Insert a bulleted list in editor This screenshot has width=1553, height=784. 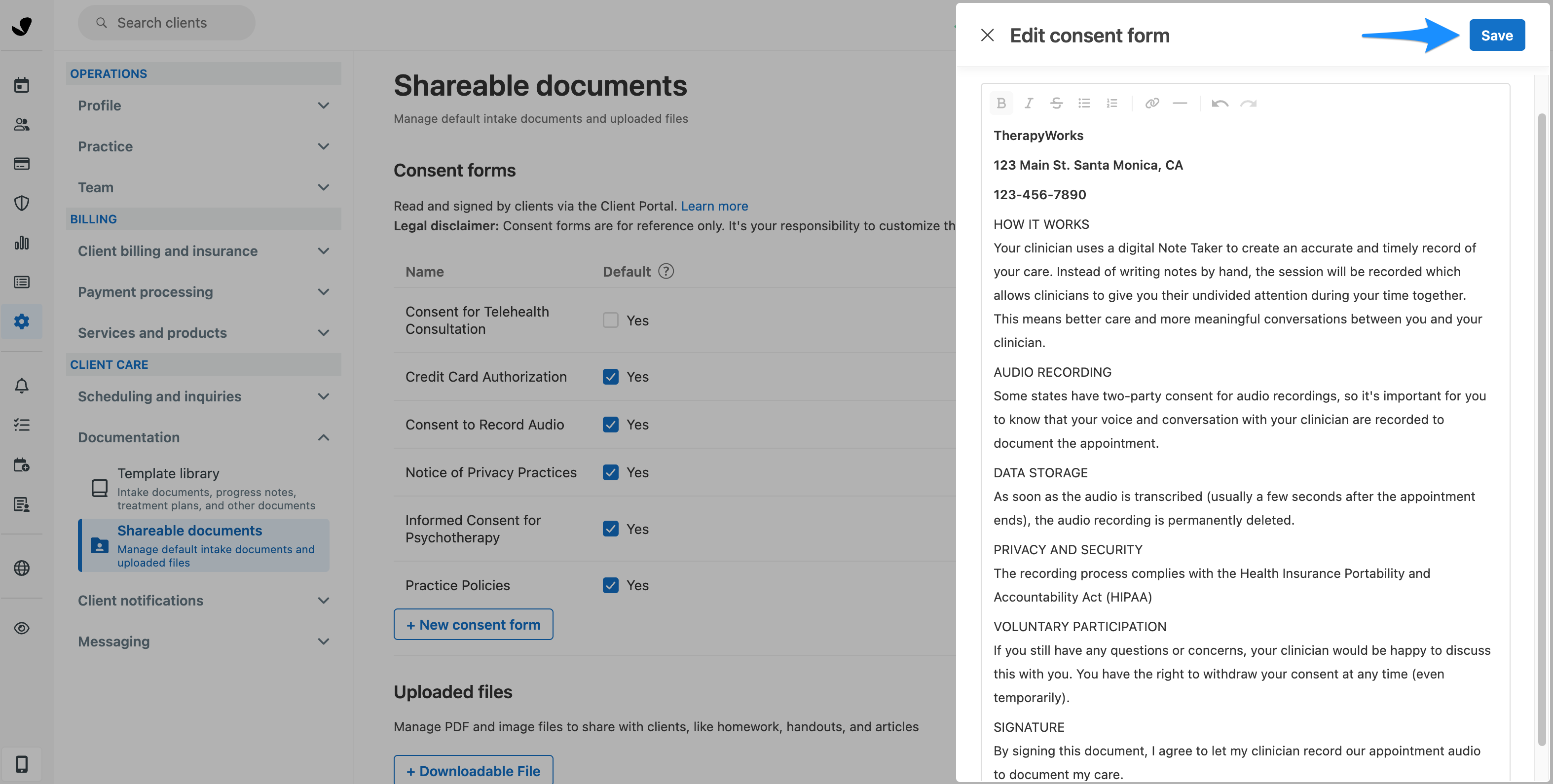[x=1084, y=103]
